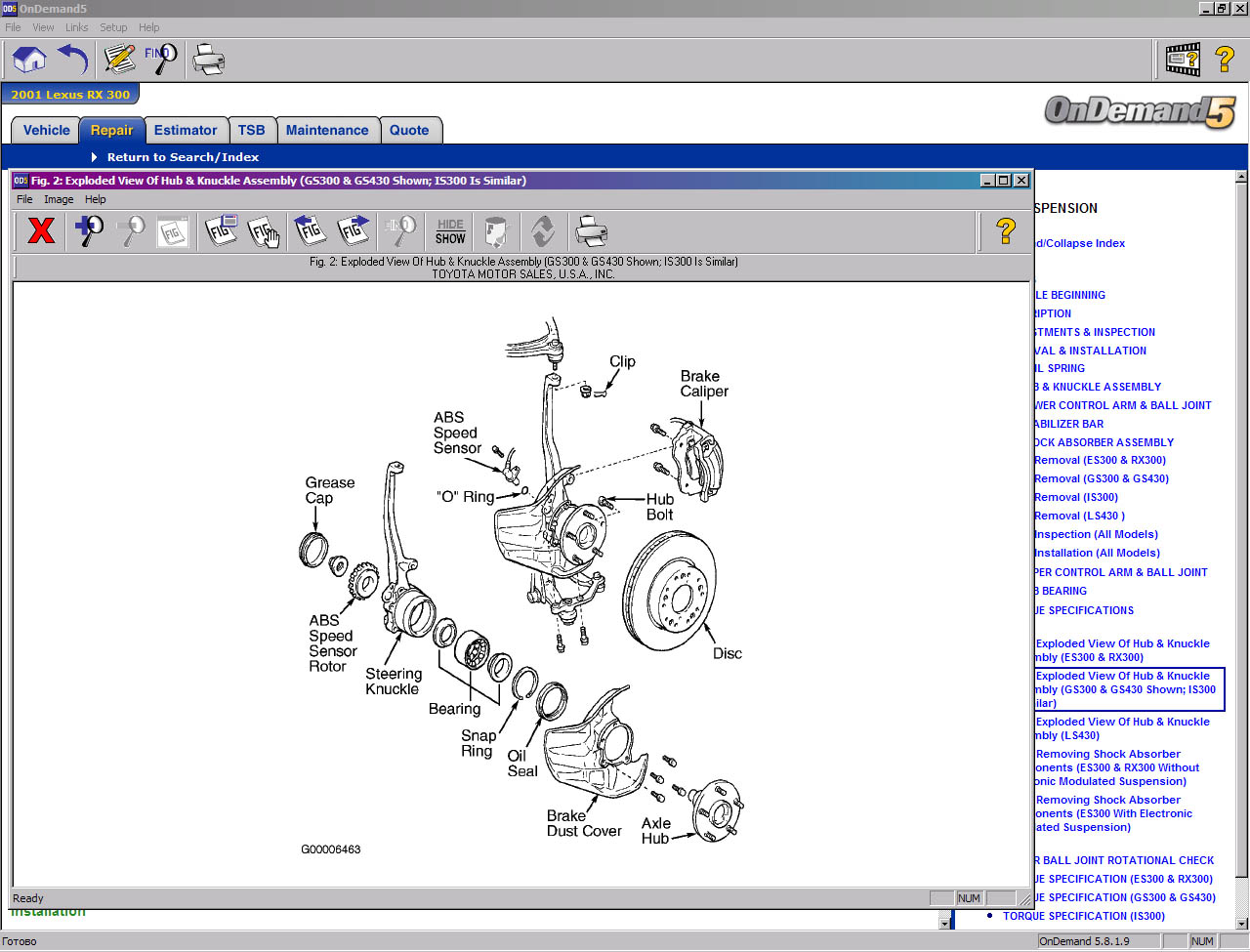Screen dimensions: 1250x952
Task: Switch to the Estimator tab
Action: tap(185, 130)
